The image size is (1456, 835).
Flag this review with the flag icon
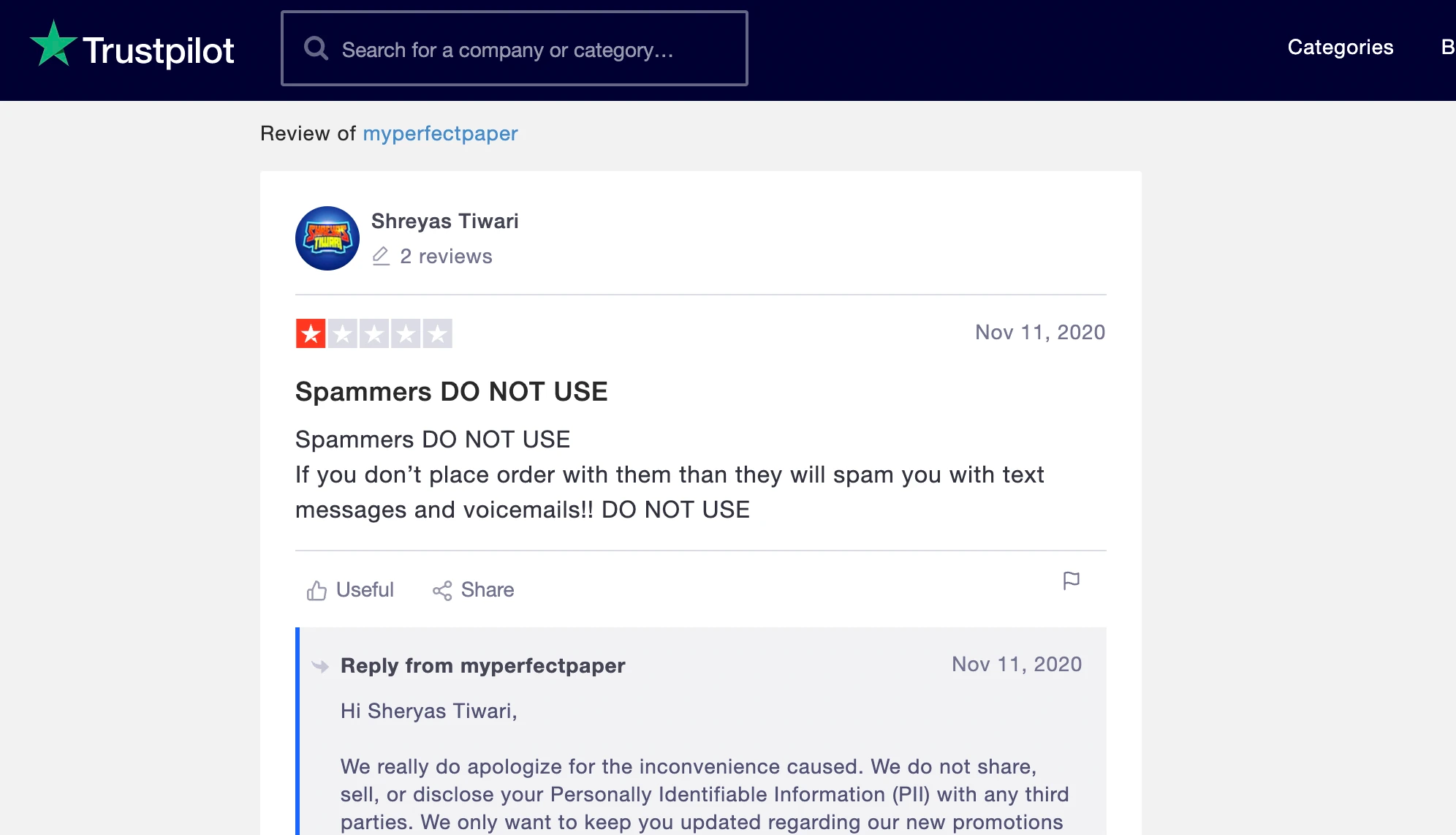coord(1071,581)
